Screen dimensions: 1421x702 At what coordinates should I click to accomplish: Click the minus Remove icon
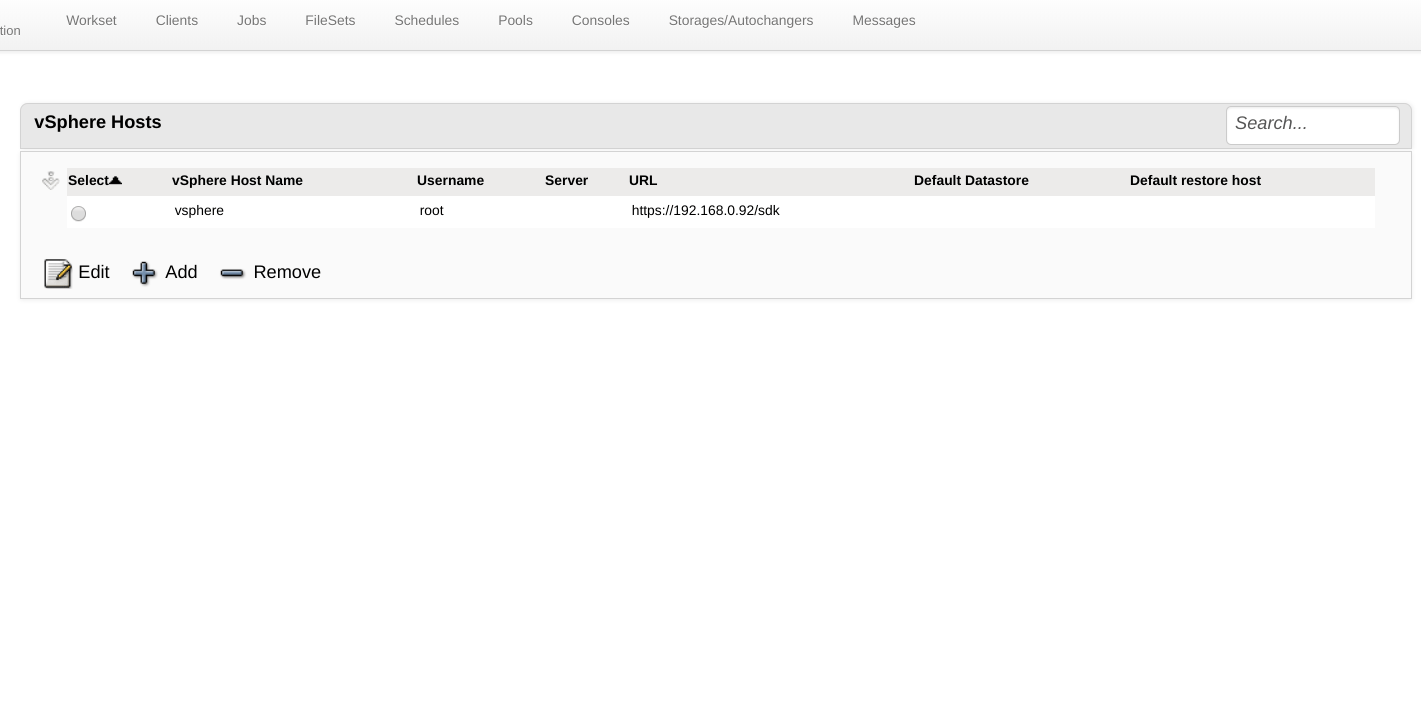click(232, 273)
